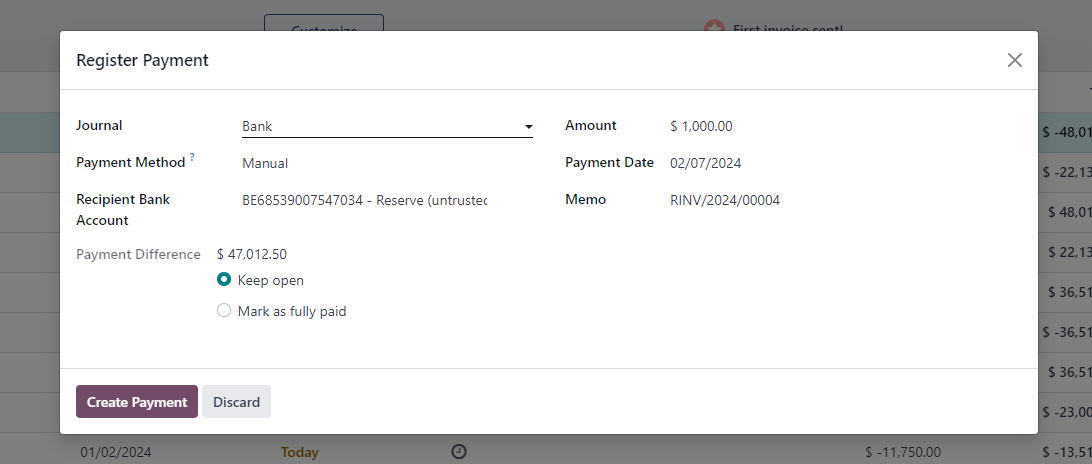This screenshot has height=464, width=1092.
Task: Click the clock activity icon in background list
Action: 458,452
